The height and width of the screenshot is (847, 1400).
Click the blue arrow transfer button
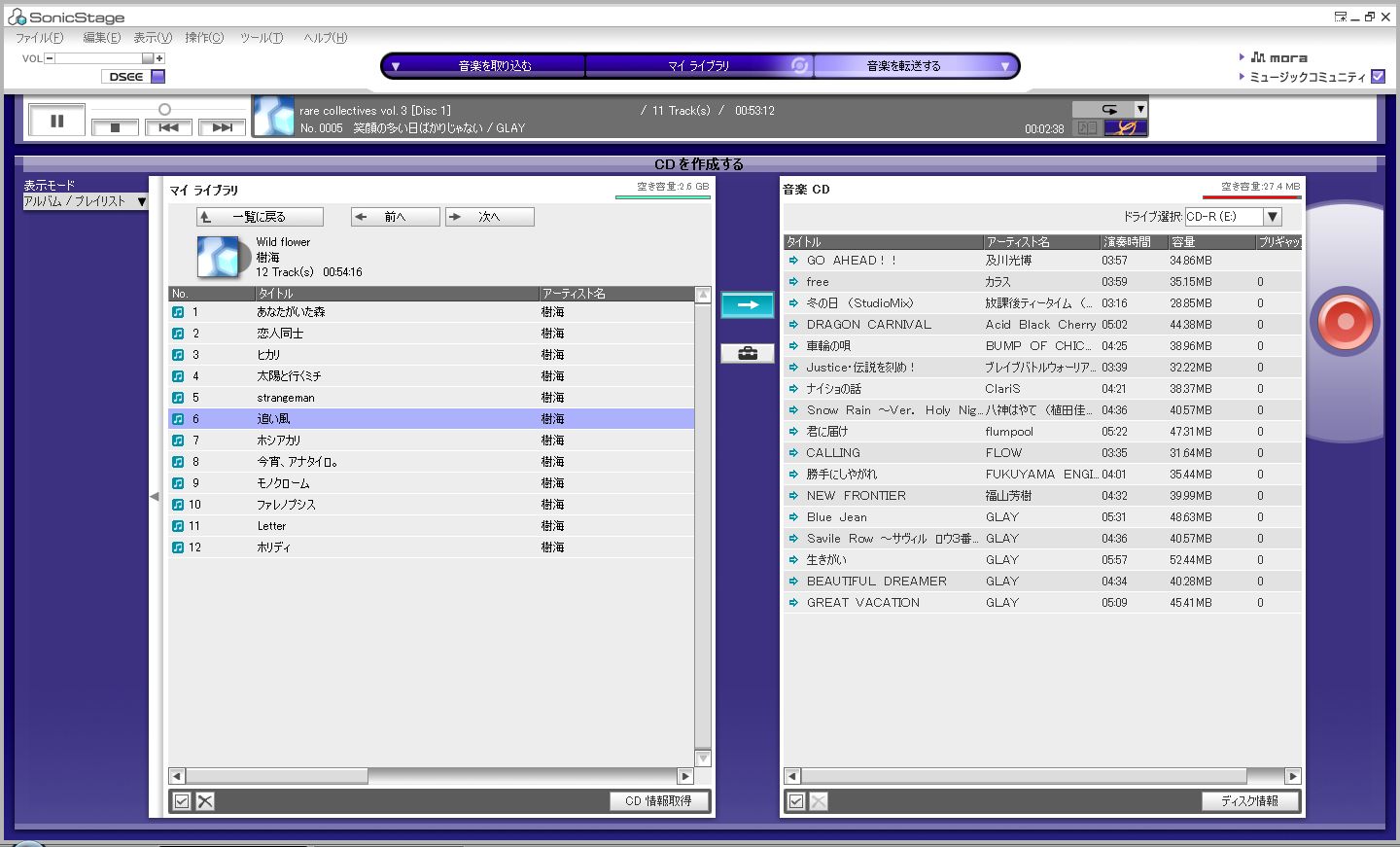coord(748,305)
